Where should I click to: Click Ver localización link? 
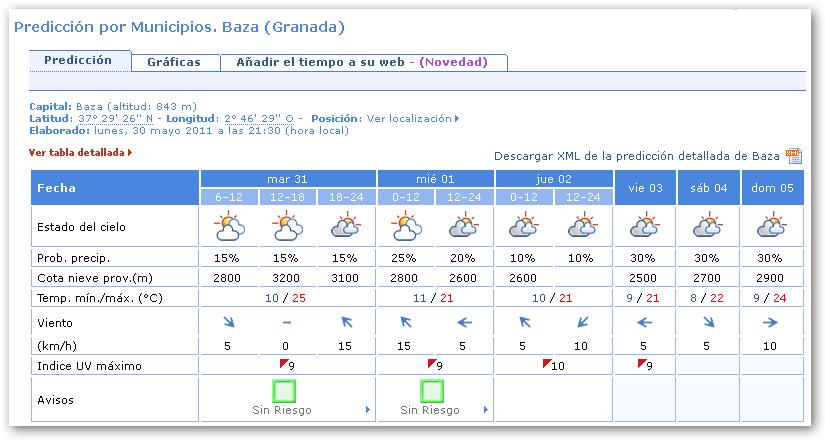click(412, 118)
